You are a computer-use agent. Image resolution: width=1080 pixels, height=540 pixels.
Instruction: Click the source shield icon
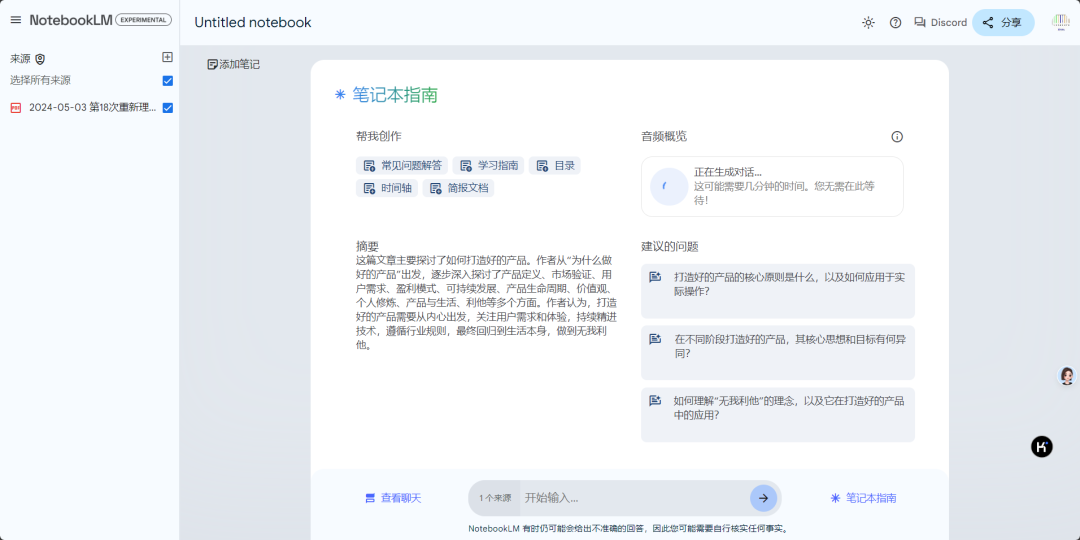[x=40, y=59]
